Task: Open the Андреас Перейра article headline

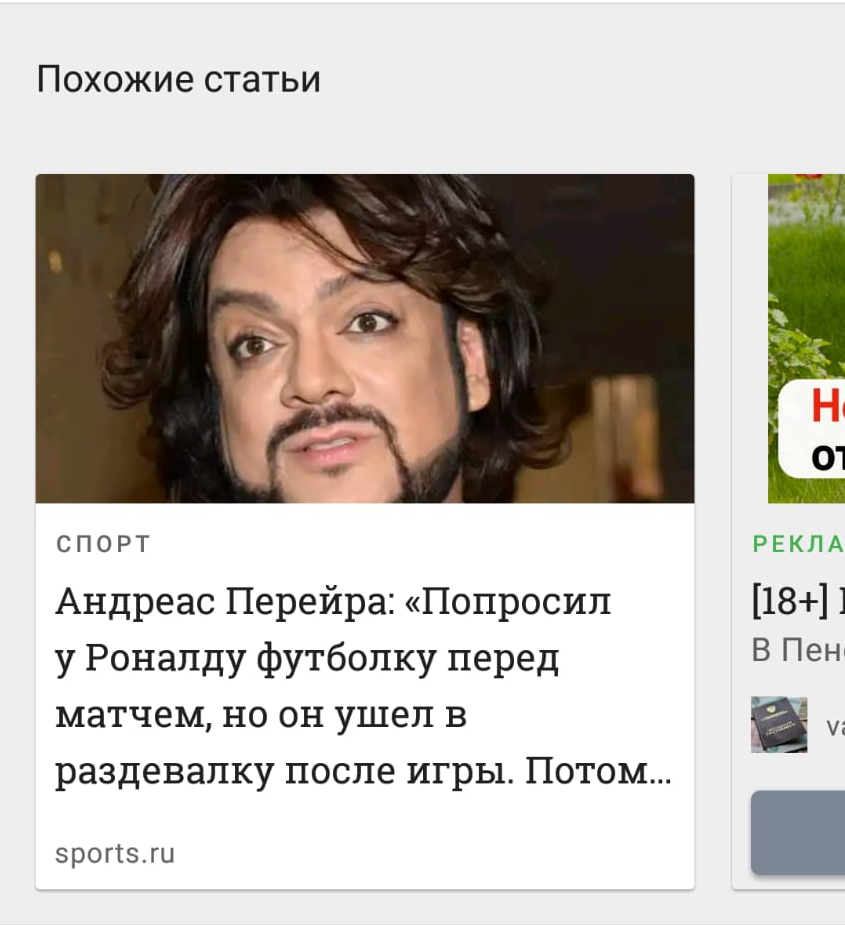Action: tap(363, 686)
